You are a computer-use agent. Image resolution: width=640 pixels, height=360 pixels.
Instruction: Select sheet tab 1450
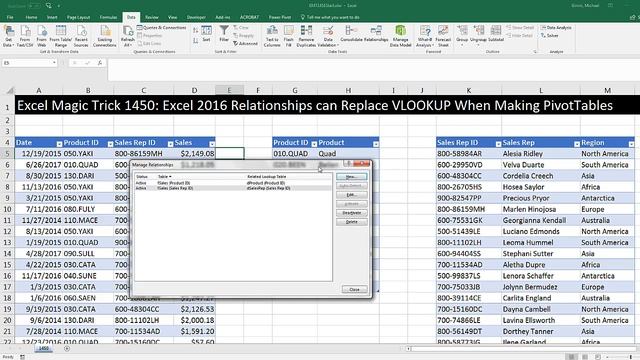(x=43, y=349)
